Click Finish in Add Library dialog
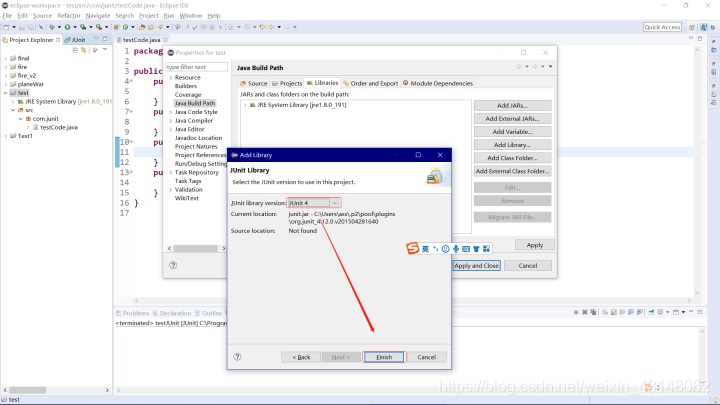The width and height of the screenshot is (720, 405). [384, 357]
